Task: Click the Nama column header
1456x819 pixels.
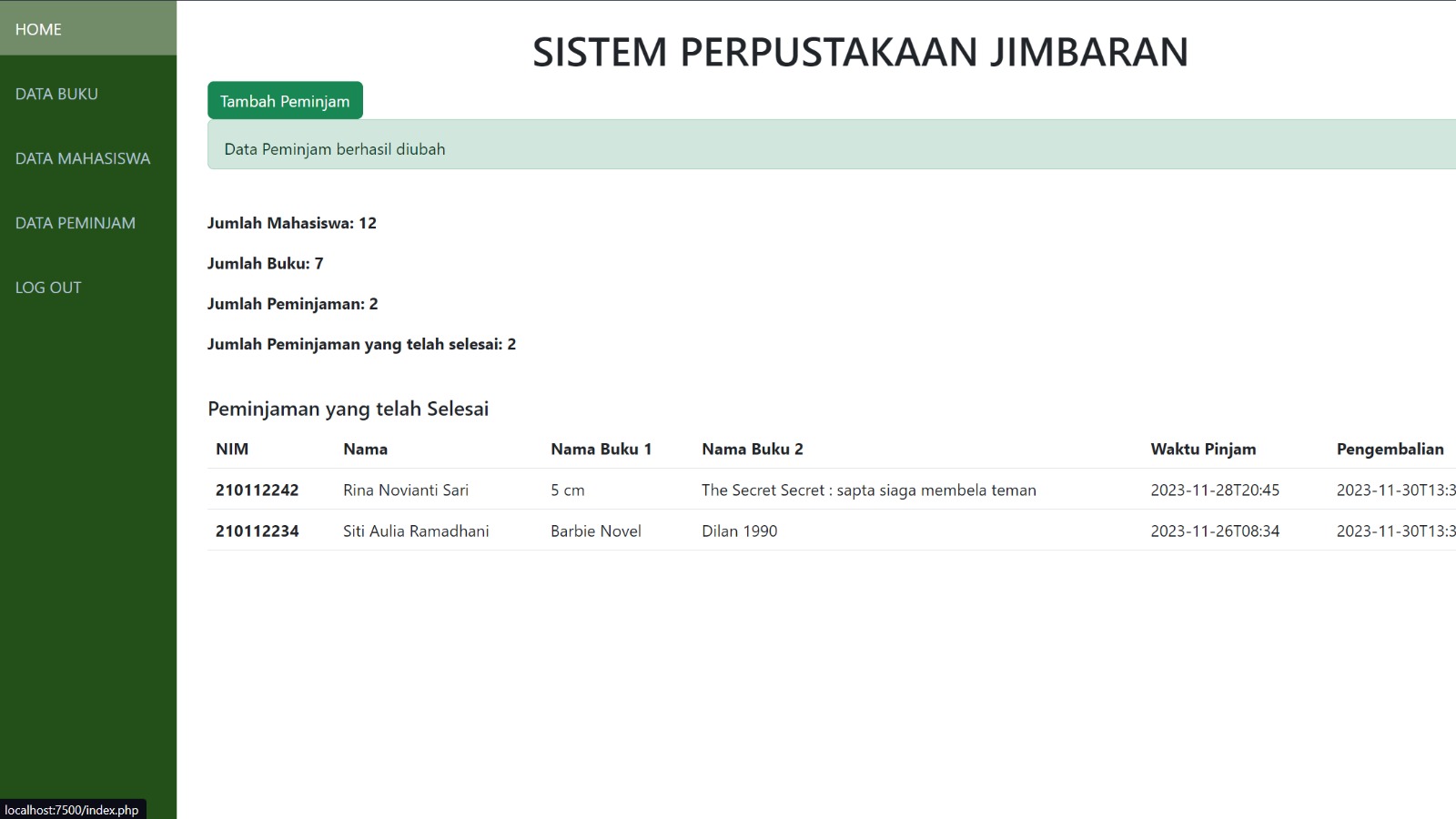Action: [366, 449]
